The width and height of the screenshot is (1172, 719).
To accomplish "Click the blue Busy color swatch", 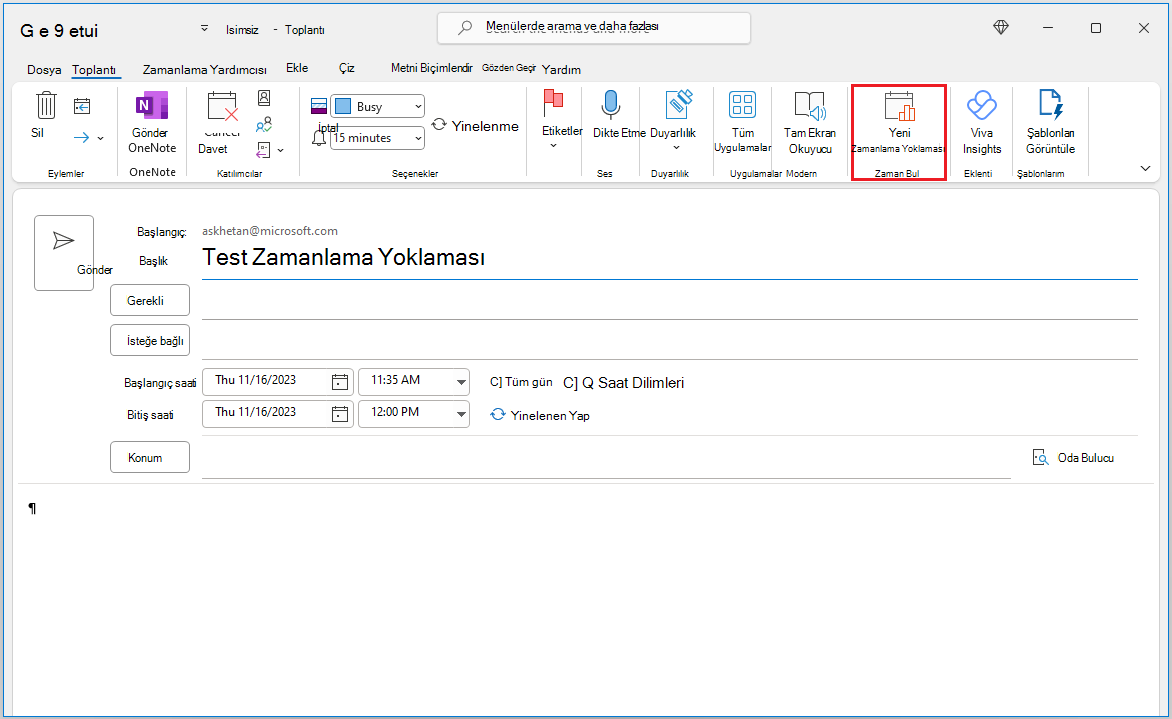I will pos(343,106).
